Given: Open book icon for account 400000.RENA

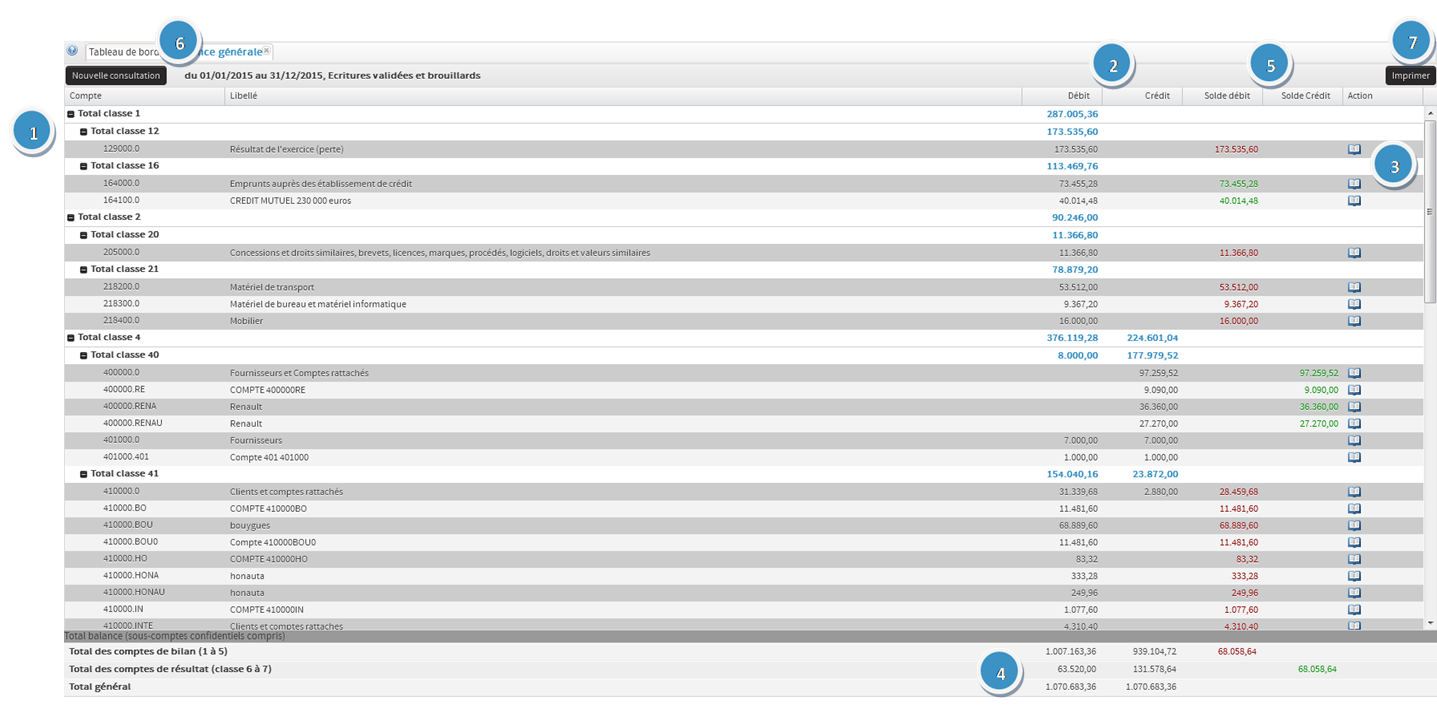Looking at the screenshot, I should click(x=1354, y=407).
